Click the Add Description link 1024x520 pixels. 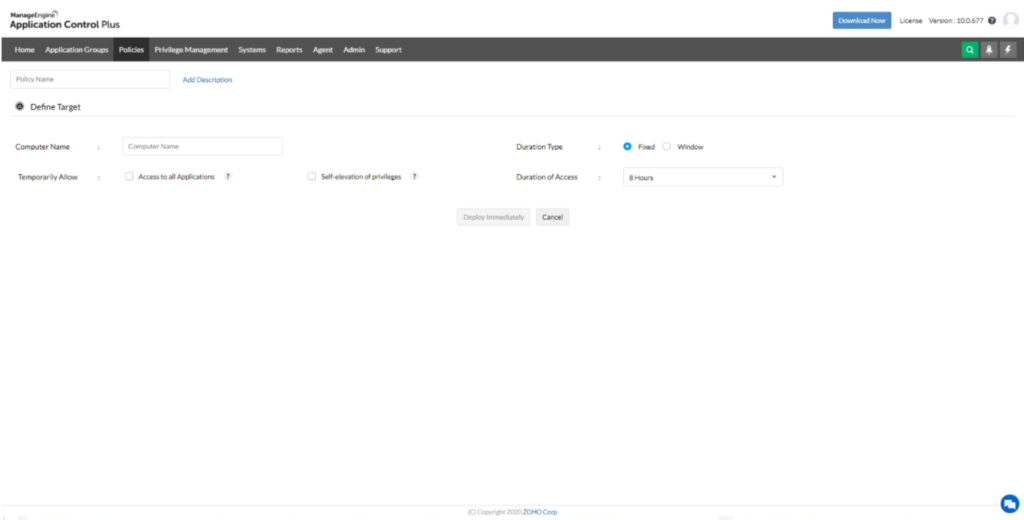point(207,80)
